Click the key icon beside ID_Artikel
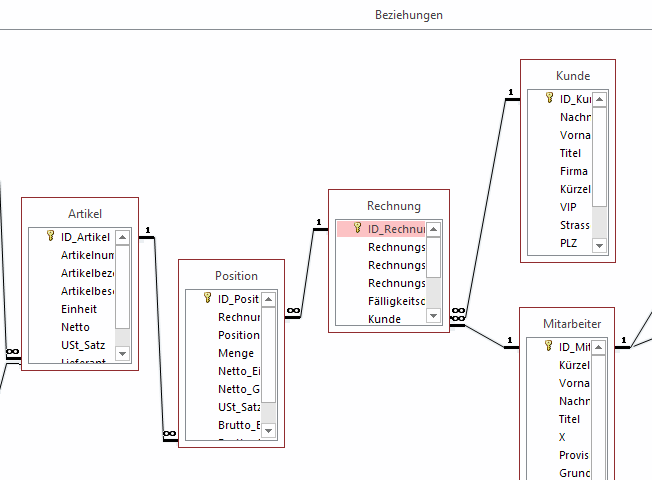The height and width of the screenshot is (480, 652). tap(52, 237)
